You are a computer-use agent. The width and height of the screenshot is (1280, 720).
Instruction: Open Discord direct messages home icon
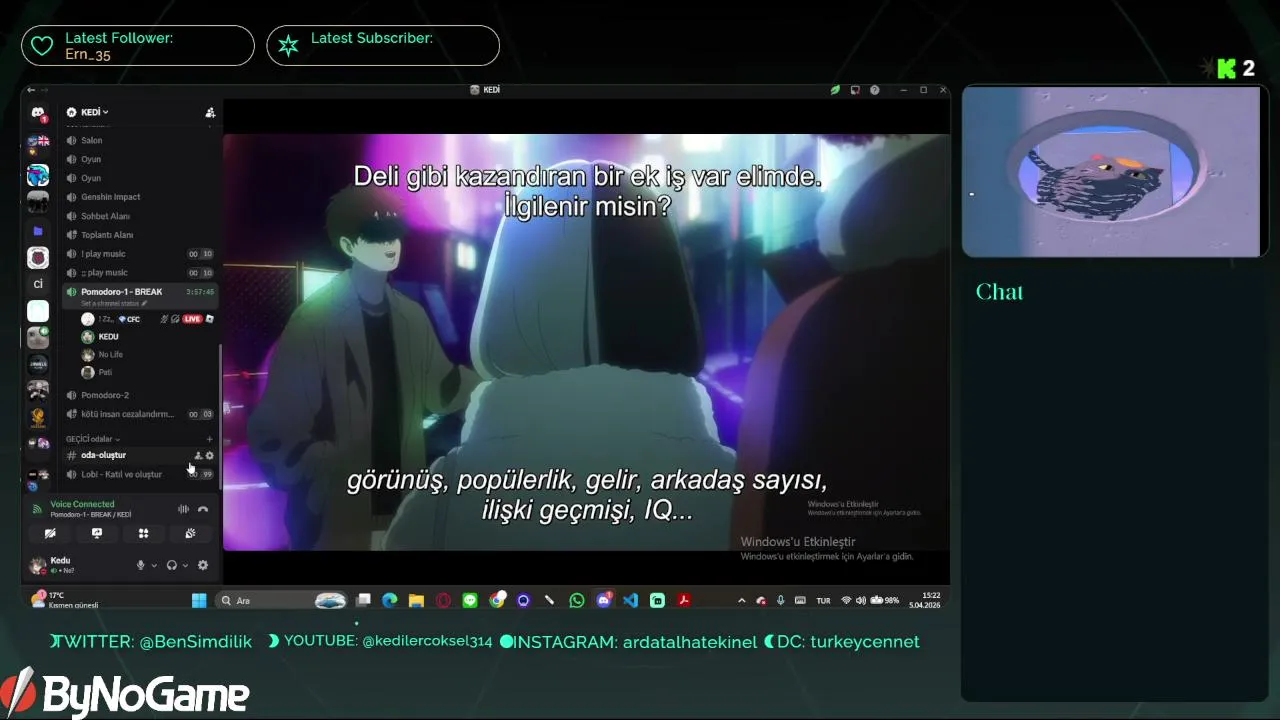point(37,113)
